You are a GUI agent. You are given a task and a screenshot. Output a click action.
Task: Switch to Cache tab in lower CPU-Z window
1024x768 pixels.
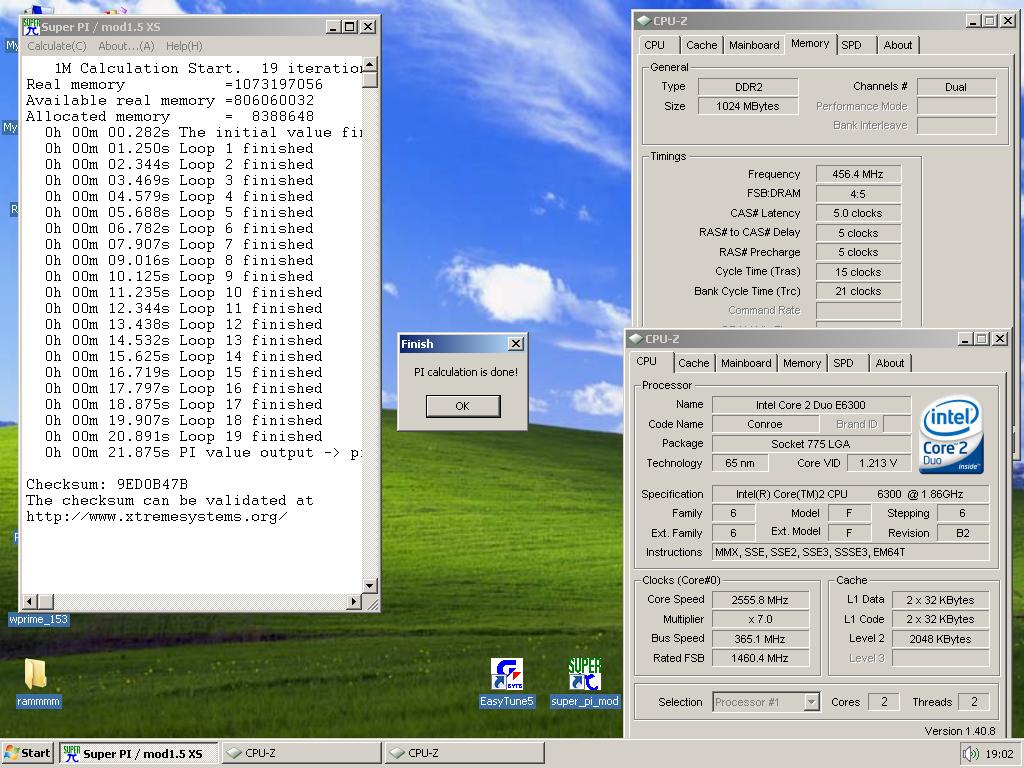click(x=694, y=363)
